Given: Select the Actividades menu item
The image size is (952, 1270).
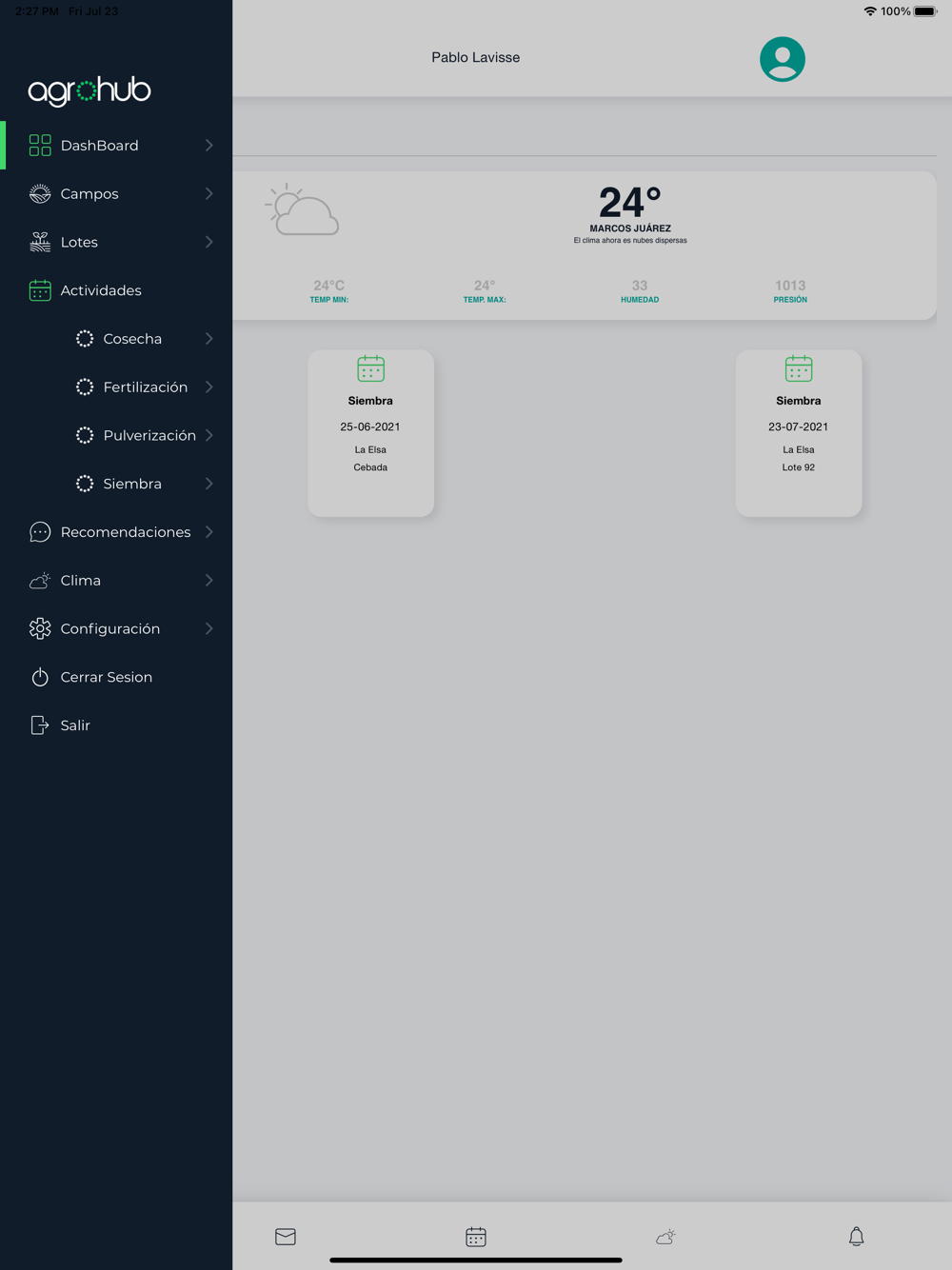Looking at the screenshot, I should (116, 290).
